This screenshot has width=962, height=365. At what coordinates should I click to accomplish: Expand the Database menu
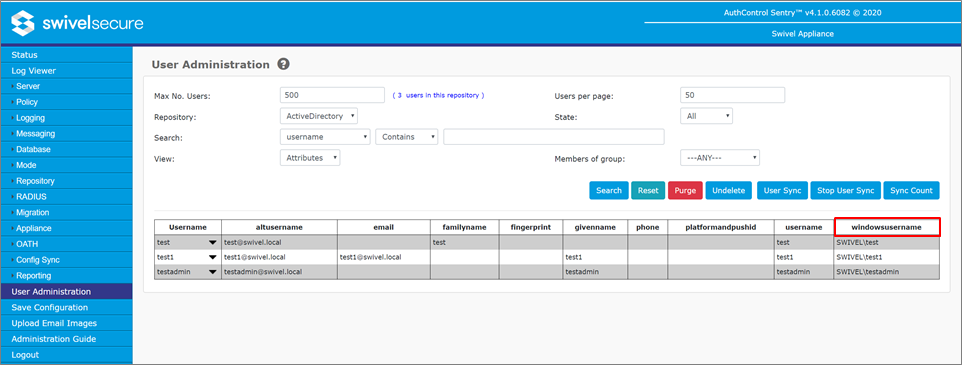(66, 149)
